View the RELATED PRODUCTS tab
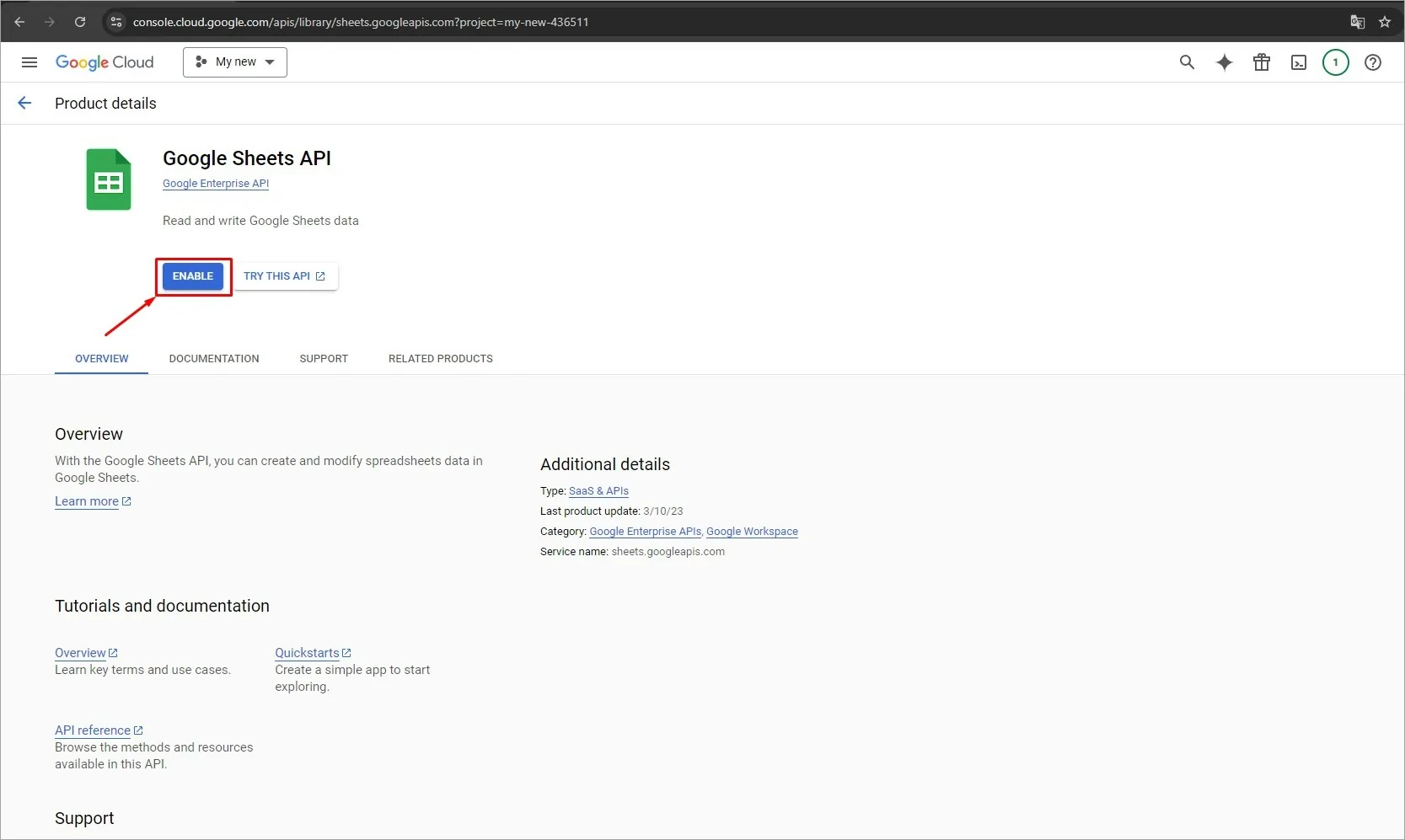Viewport: 1405px width, 840px height. click(440, 358)
